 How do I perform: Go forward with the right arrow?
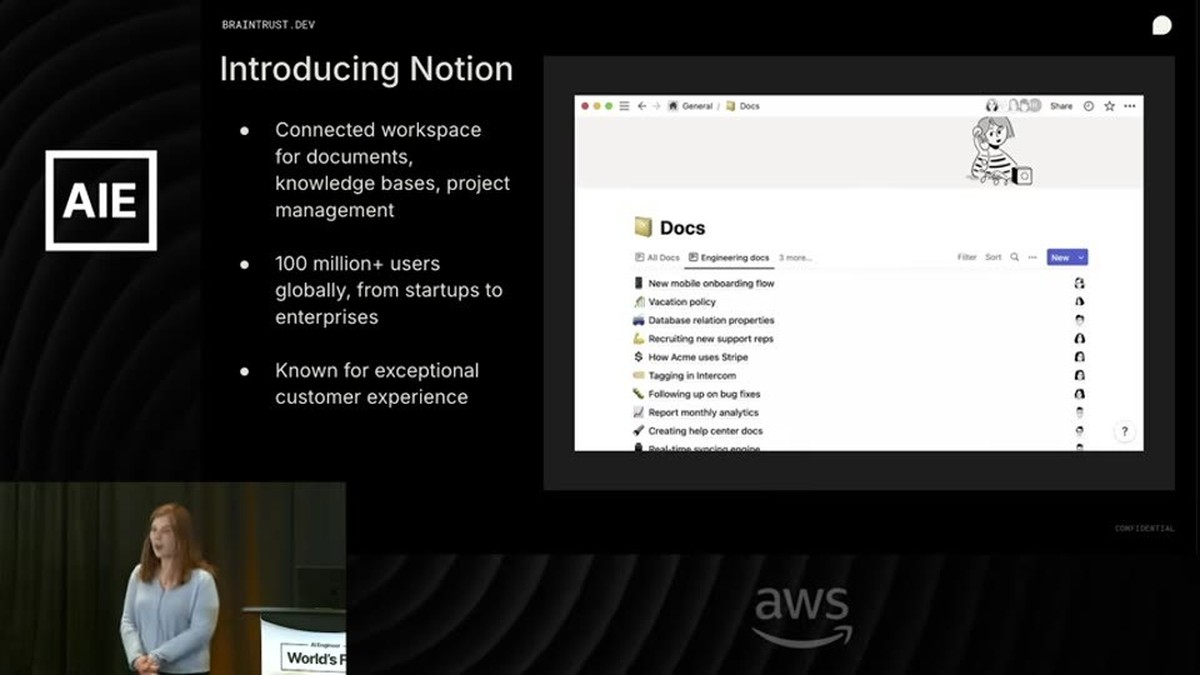coord(656,106)
